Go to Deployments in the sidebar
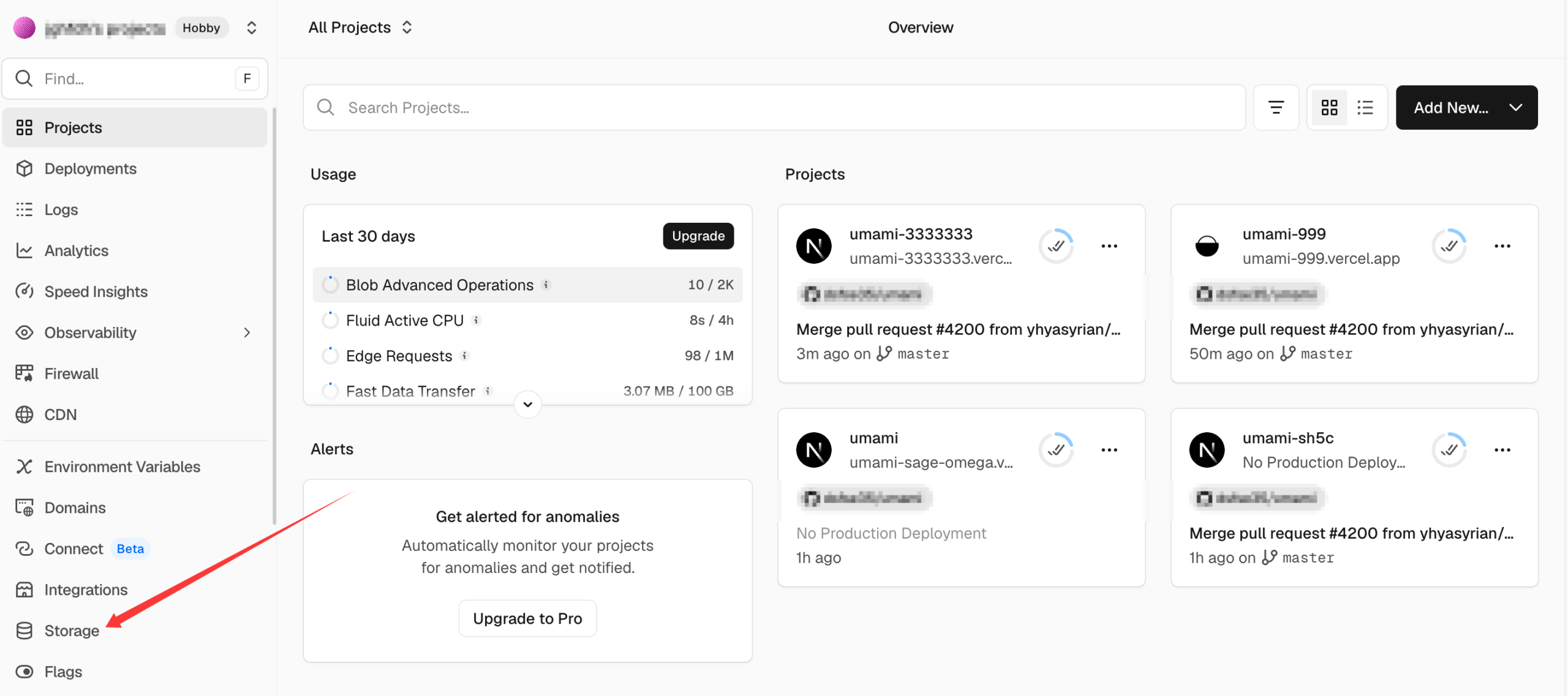1568x696 pixels. pos(135,168)
